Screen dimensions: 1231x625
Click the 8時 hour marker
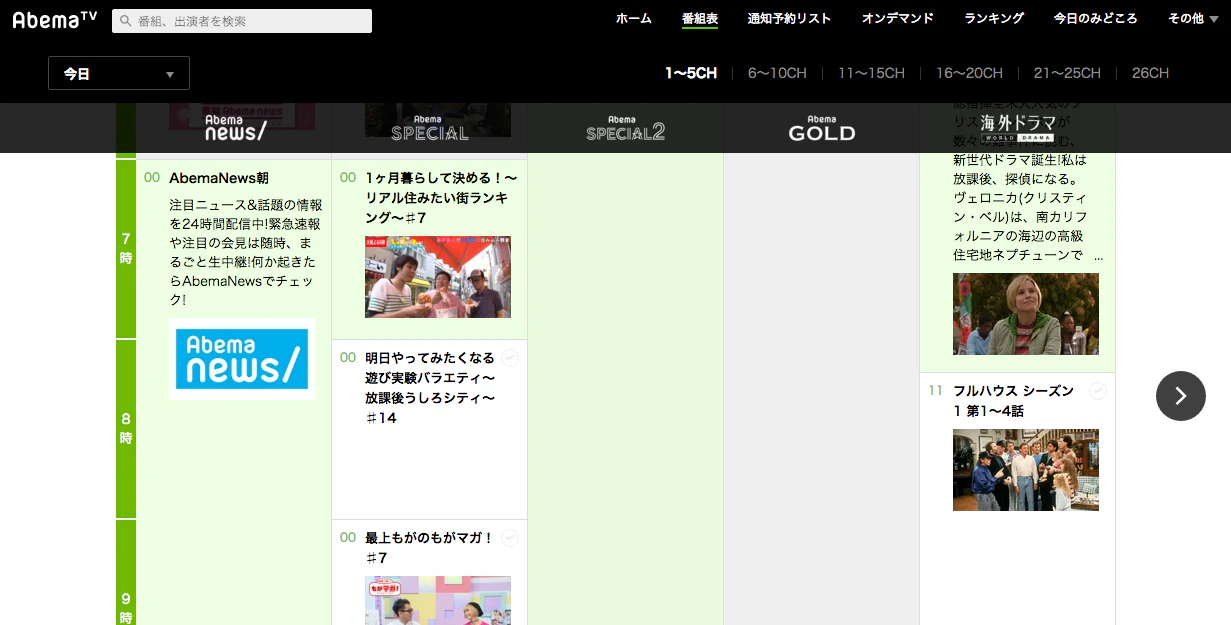tap(126, 428)
